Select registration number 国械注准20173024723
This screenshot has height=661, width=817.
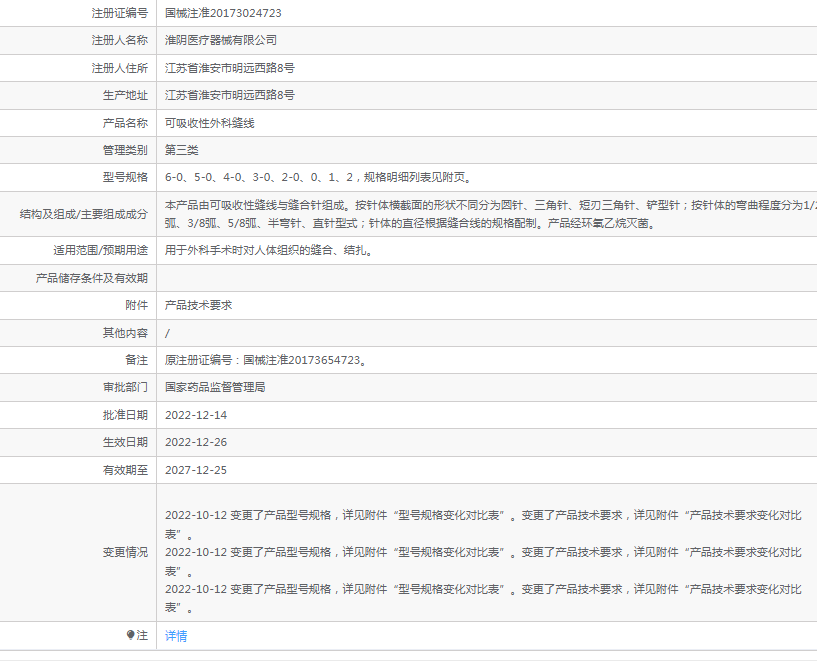click(x=223, y=13)
